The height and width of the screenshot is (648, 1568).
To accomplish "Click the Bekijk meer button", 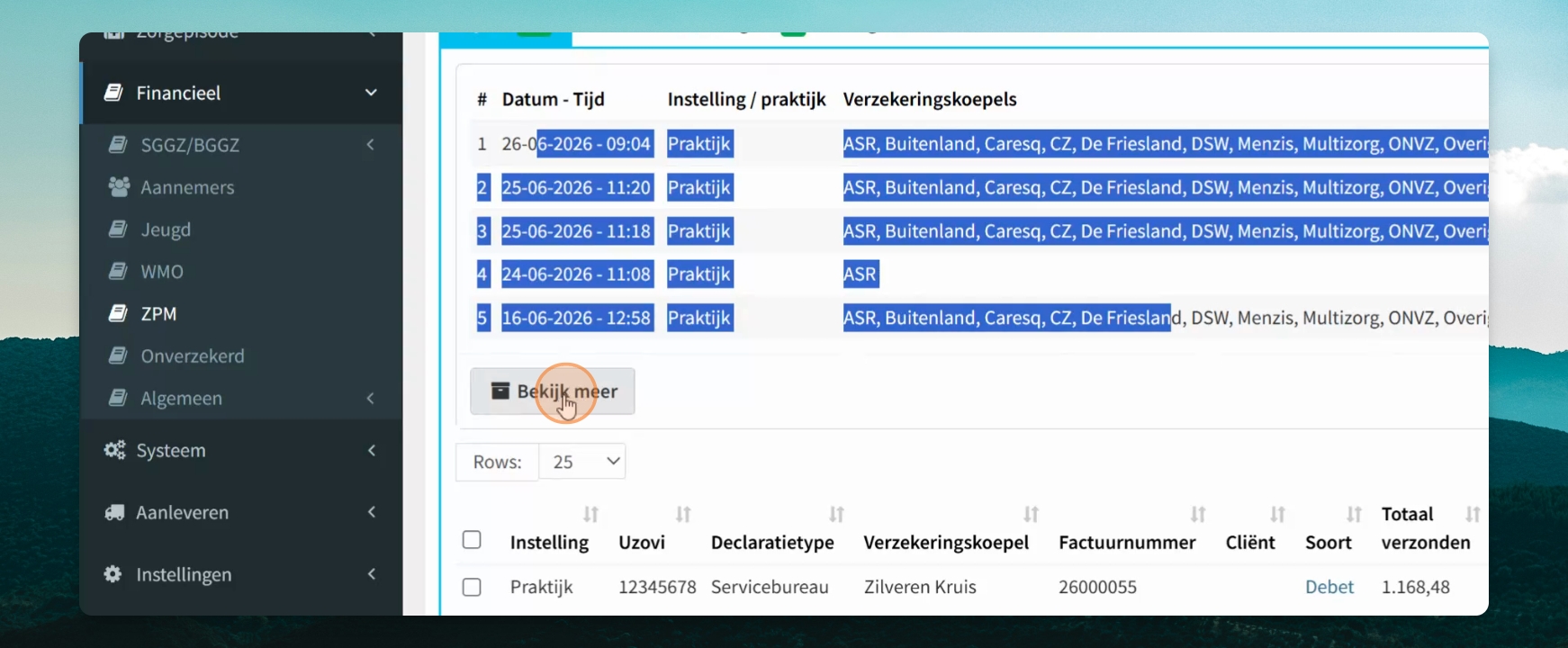I will [553, 391].
